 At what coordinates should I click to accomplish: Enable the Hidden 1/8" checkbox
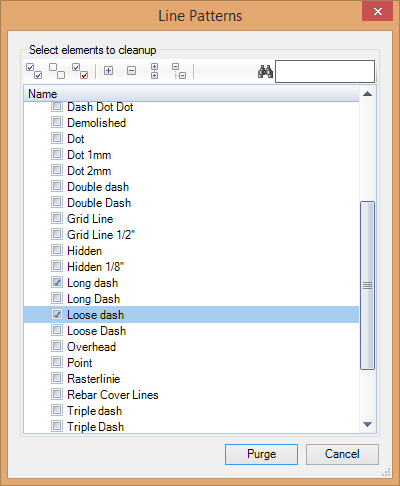[x=57, y=266]
